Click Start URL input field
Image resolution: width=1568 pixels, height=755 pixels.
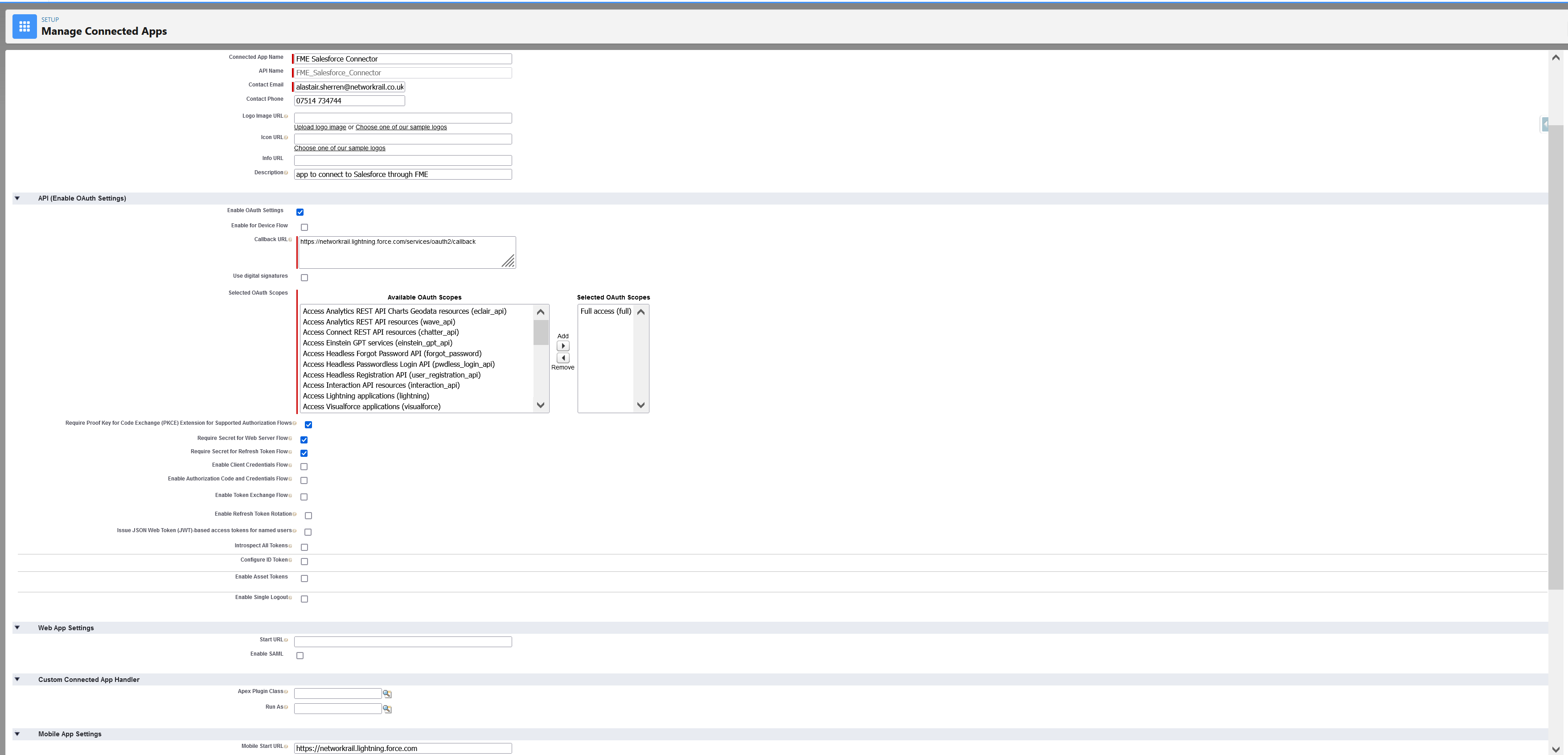(403, 642)
